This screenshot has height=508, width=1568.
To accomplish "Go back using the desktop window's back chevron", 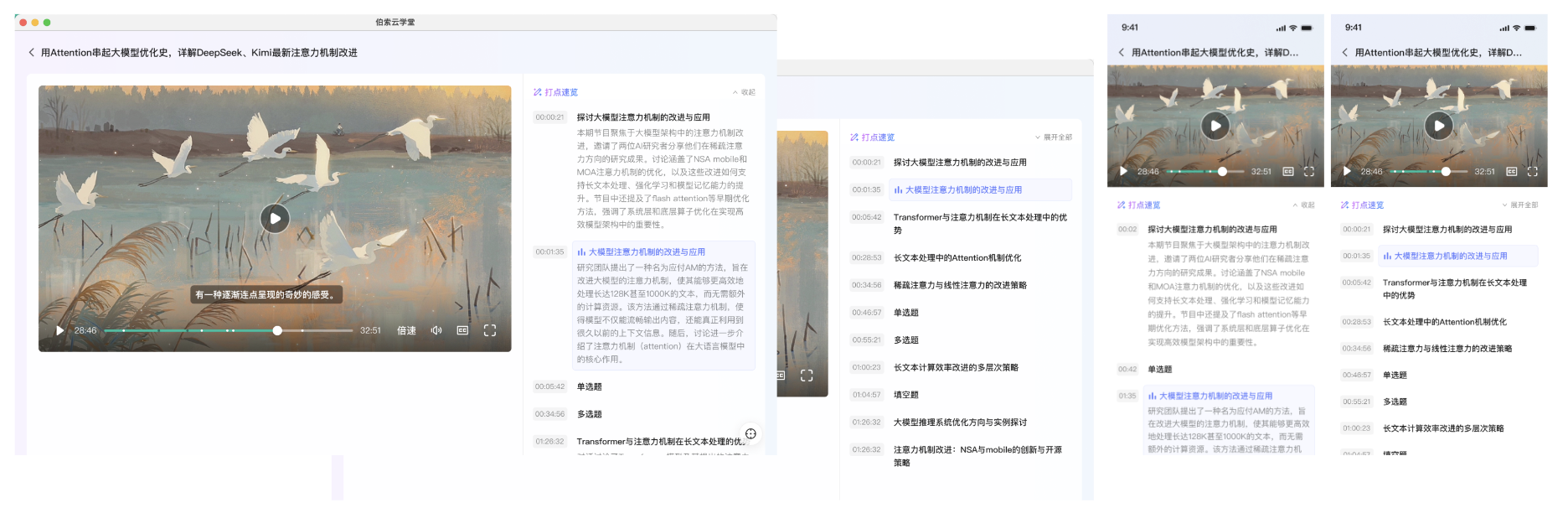I will (32, 52).
